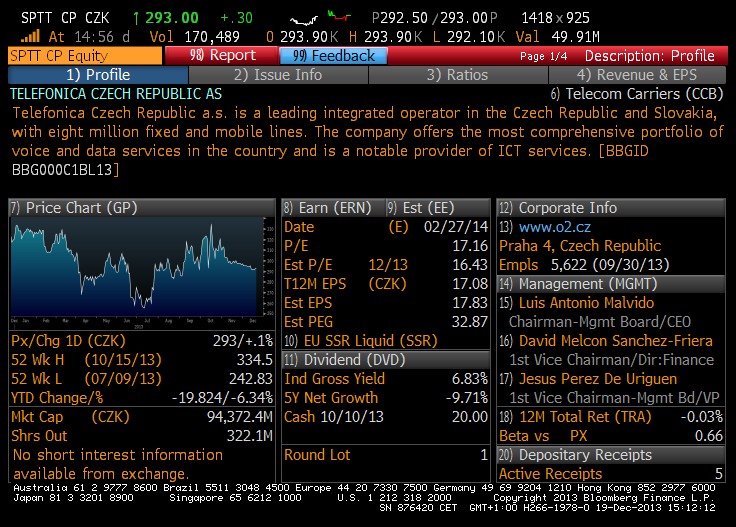The width and height of the screenshot is (736, 527).
Task: Switch to the 1) Profile tab
Action: (x=98, y=75)
